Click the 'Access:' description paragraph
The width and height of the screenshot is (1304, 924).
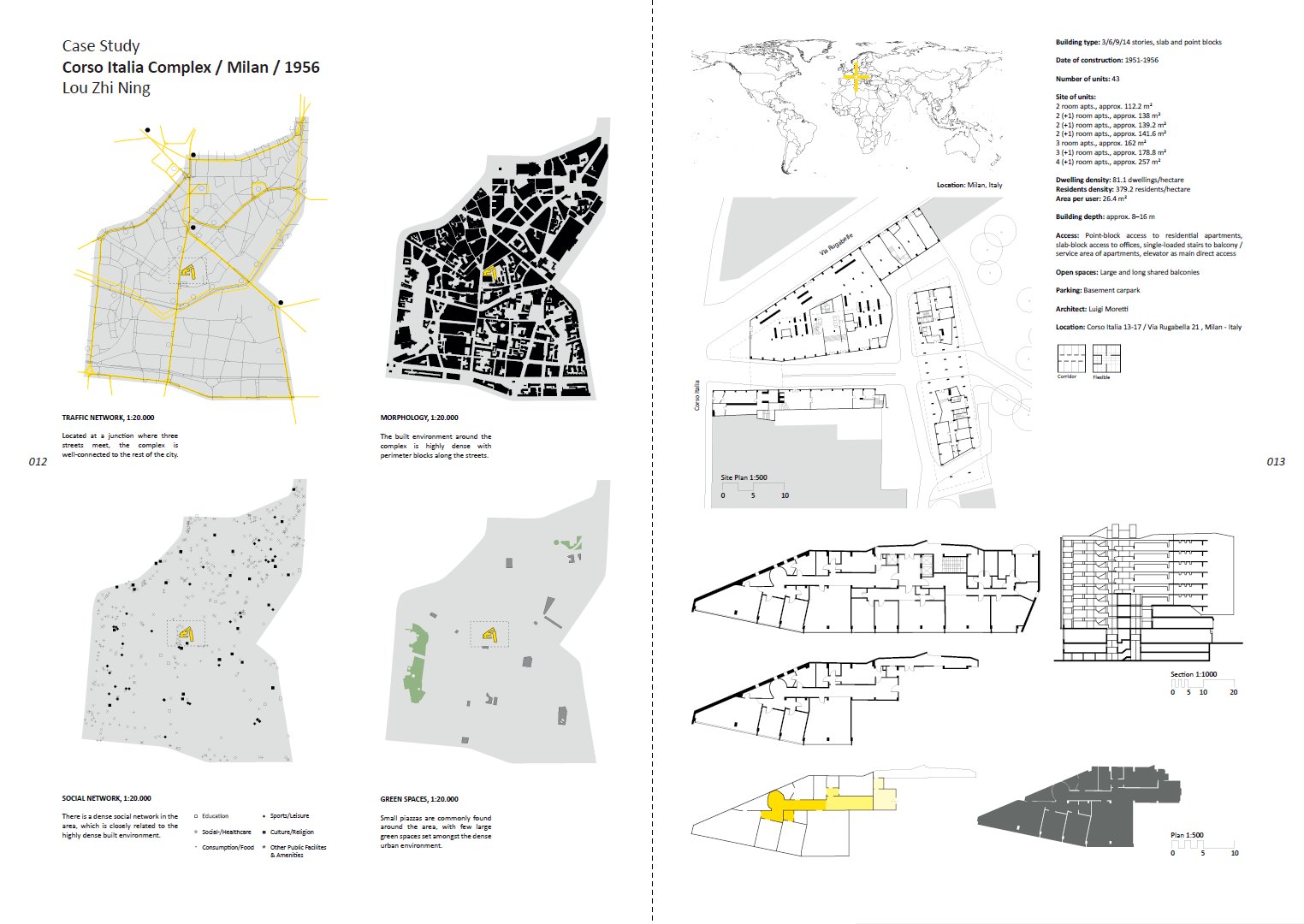pyautogui.click(x=1149, y=245)
